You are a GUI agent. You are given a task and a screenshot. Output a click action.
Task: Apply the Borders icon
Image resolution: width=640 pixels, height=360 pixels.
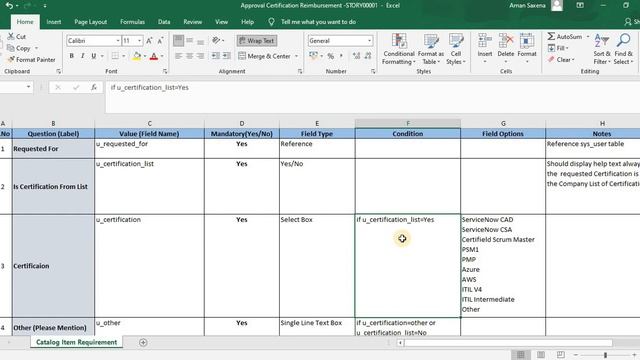click(116, 56)
